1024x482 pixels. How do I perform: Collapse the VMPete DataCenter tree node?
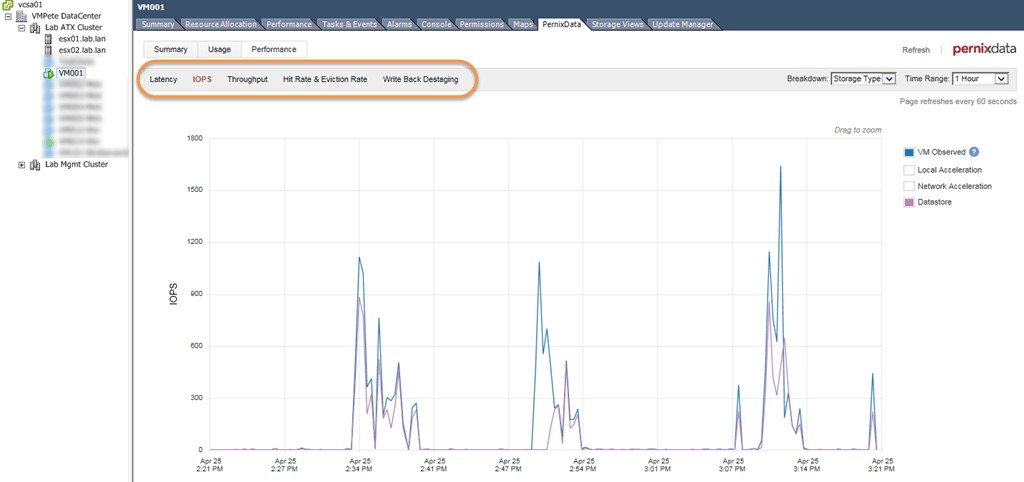point(8,16)
